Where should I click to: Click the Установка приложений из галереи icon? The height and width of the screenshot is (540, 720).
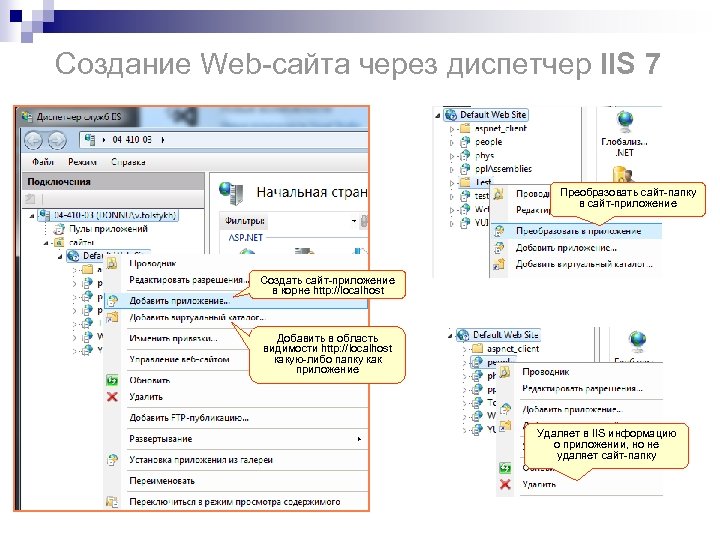[x=112, y=460]
